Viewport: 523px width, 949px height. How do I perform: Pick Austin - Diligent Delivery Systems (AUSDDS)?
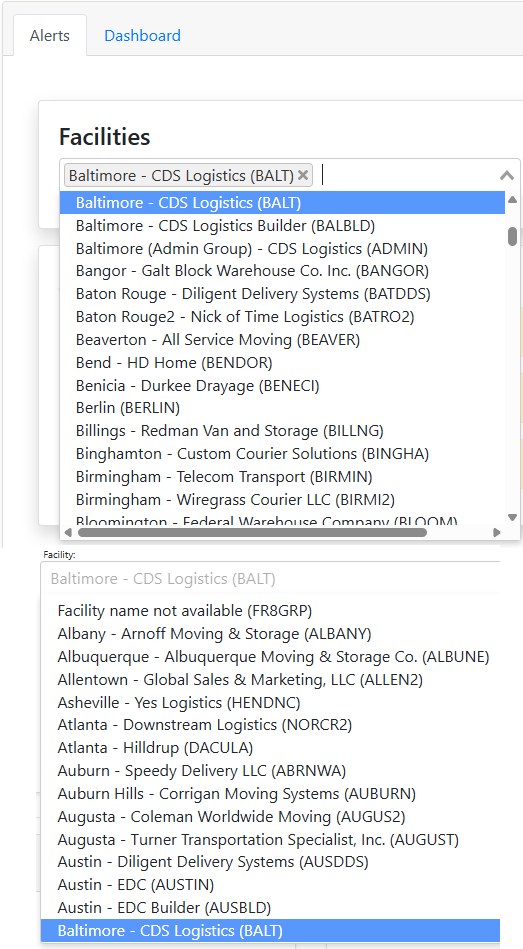point(270,861)
